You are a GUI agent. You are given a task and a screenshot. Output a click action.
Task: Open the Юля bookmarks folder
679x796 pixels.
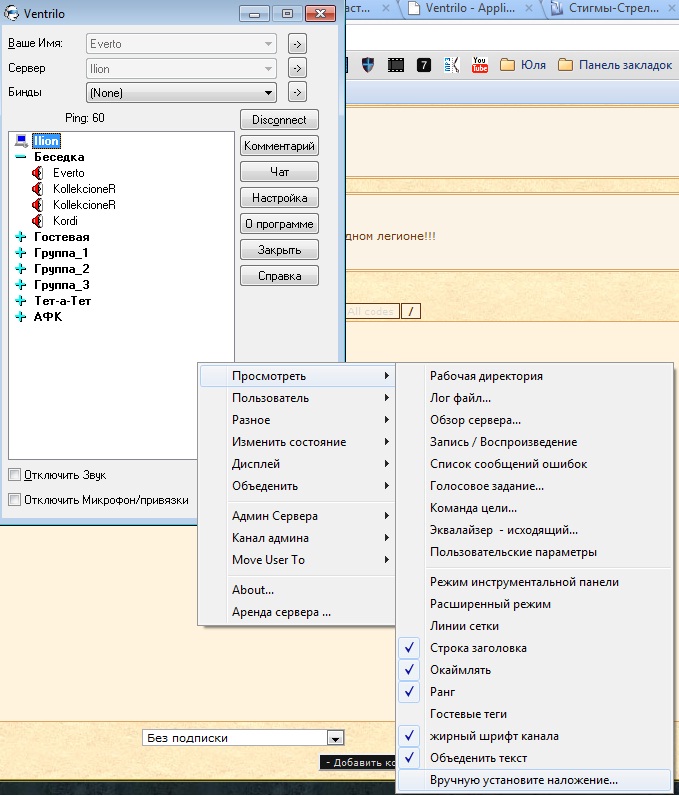523,65
